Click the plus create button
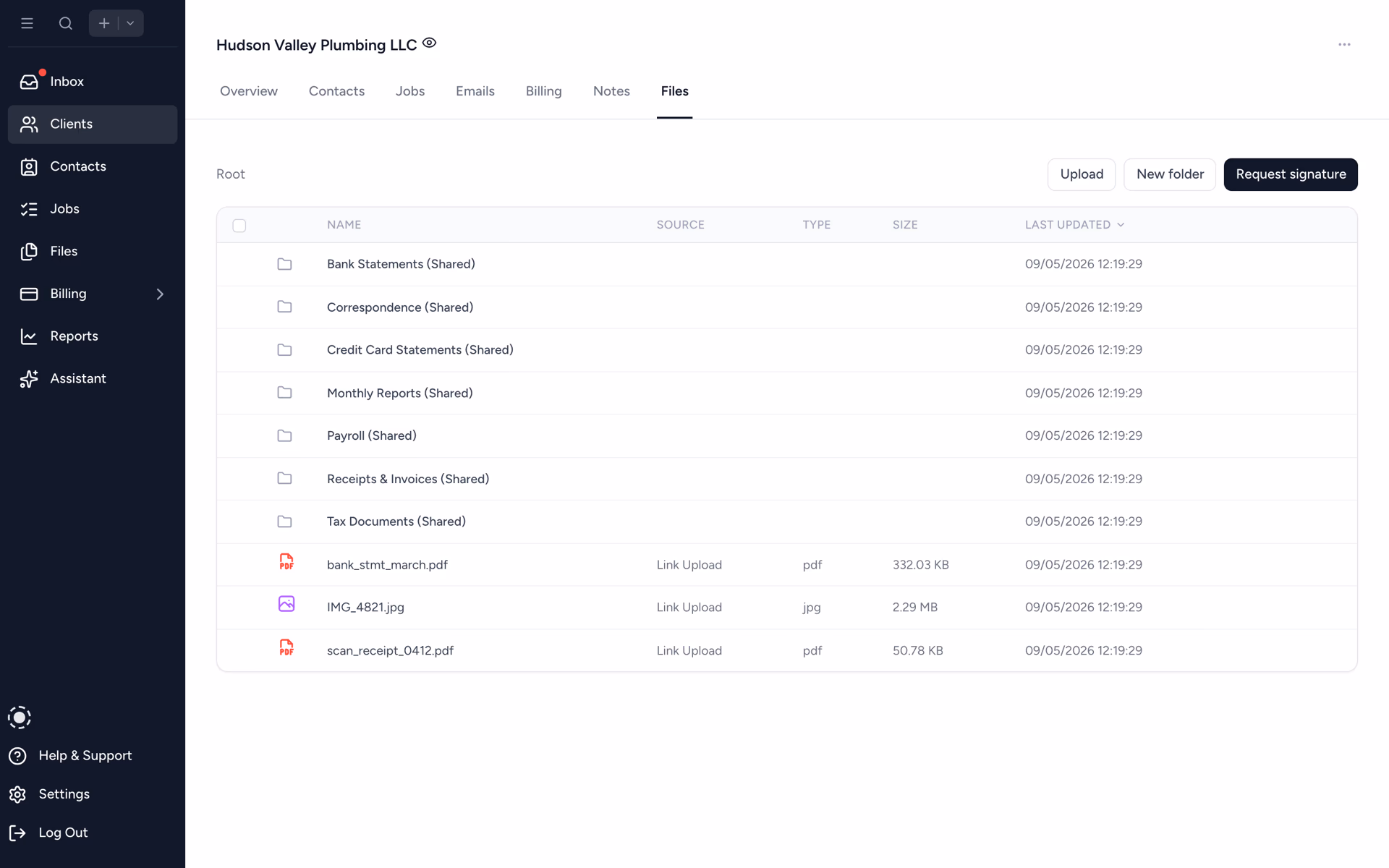Screen dimensions: 1389x868 (x=103, y=23)
